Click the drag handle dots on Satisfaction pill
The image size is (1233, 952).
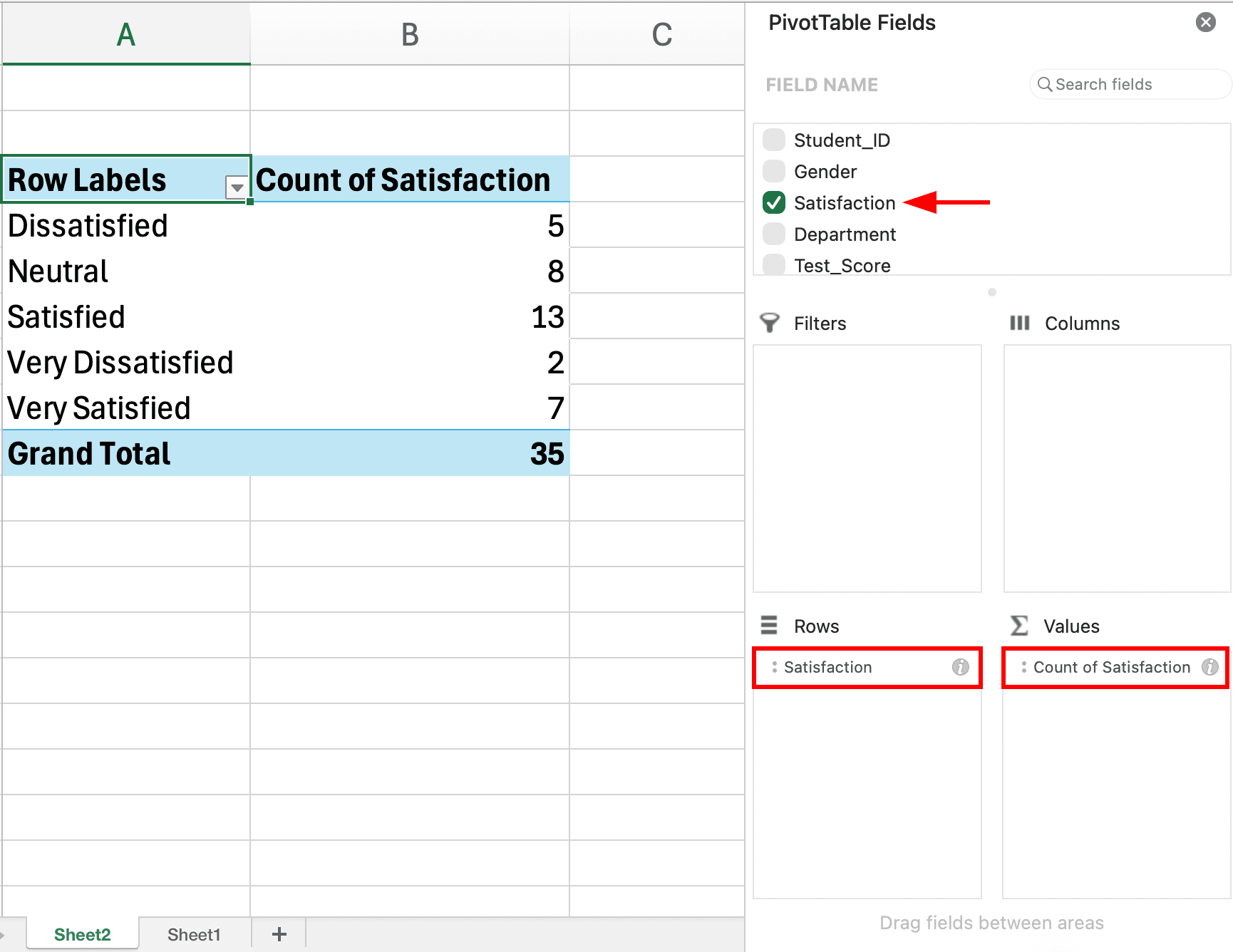(x=775, y=668)
